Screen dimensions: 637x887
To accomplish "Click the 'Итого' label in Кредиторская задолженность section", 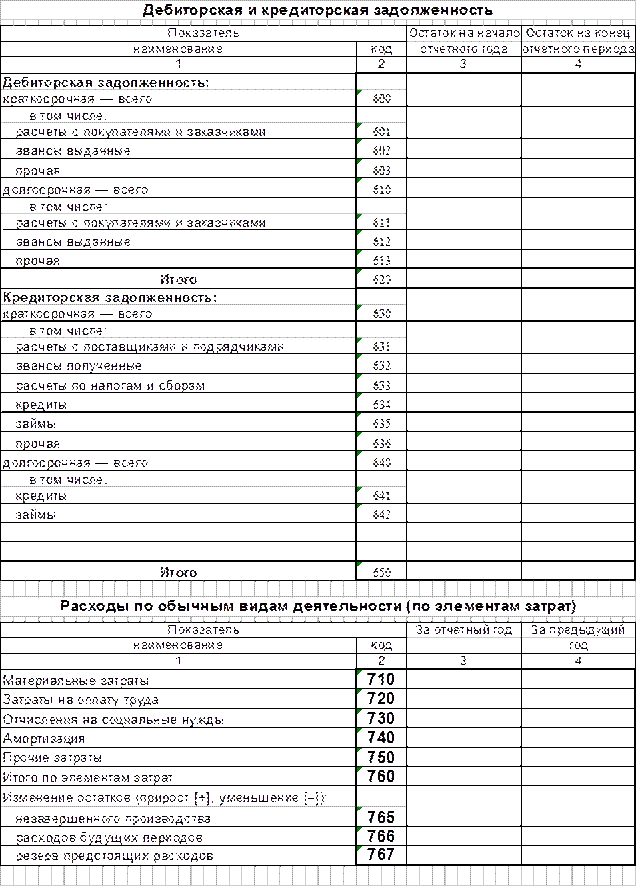I will (x=178, y=572).
